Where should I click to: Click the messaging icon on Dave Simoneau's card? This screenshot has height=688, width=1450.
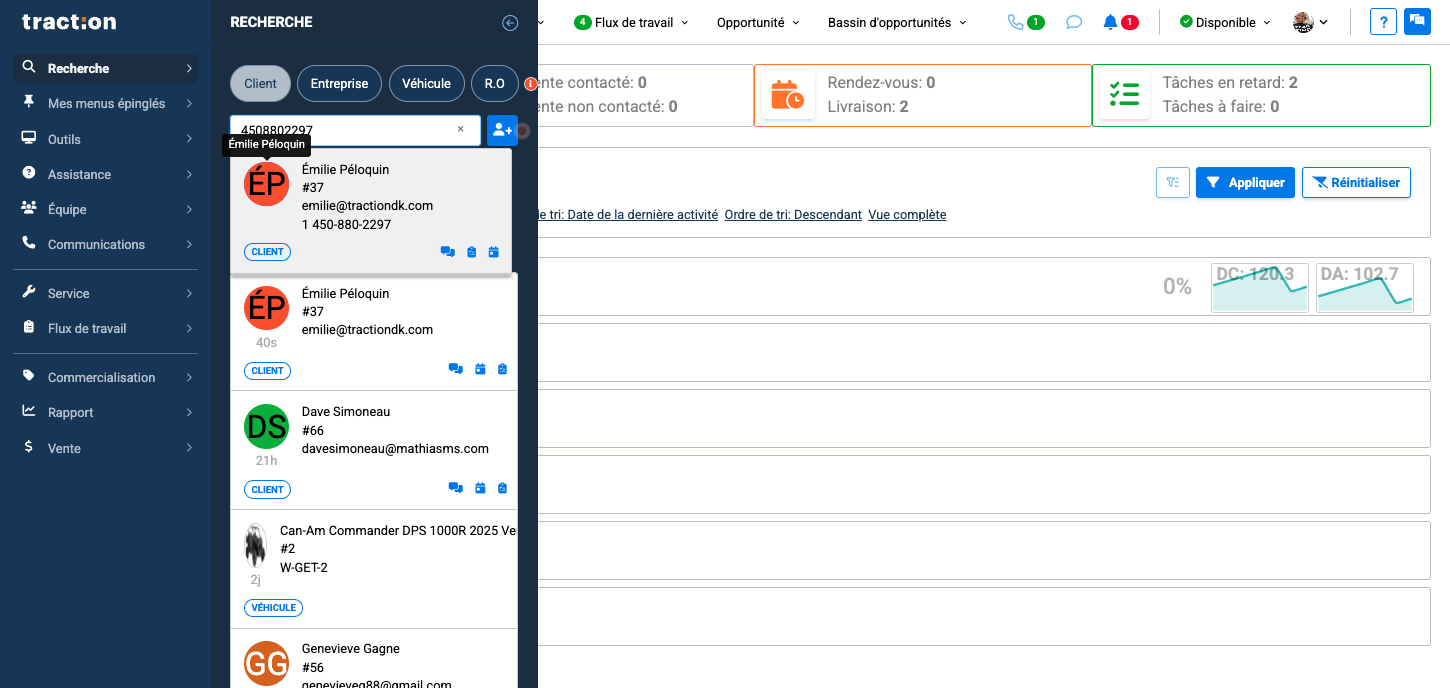click(x=455, y=488)
